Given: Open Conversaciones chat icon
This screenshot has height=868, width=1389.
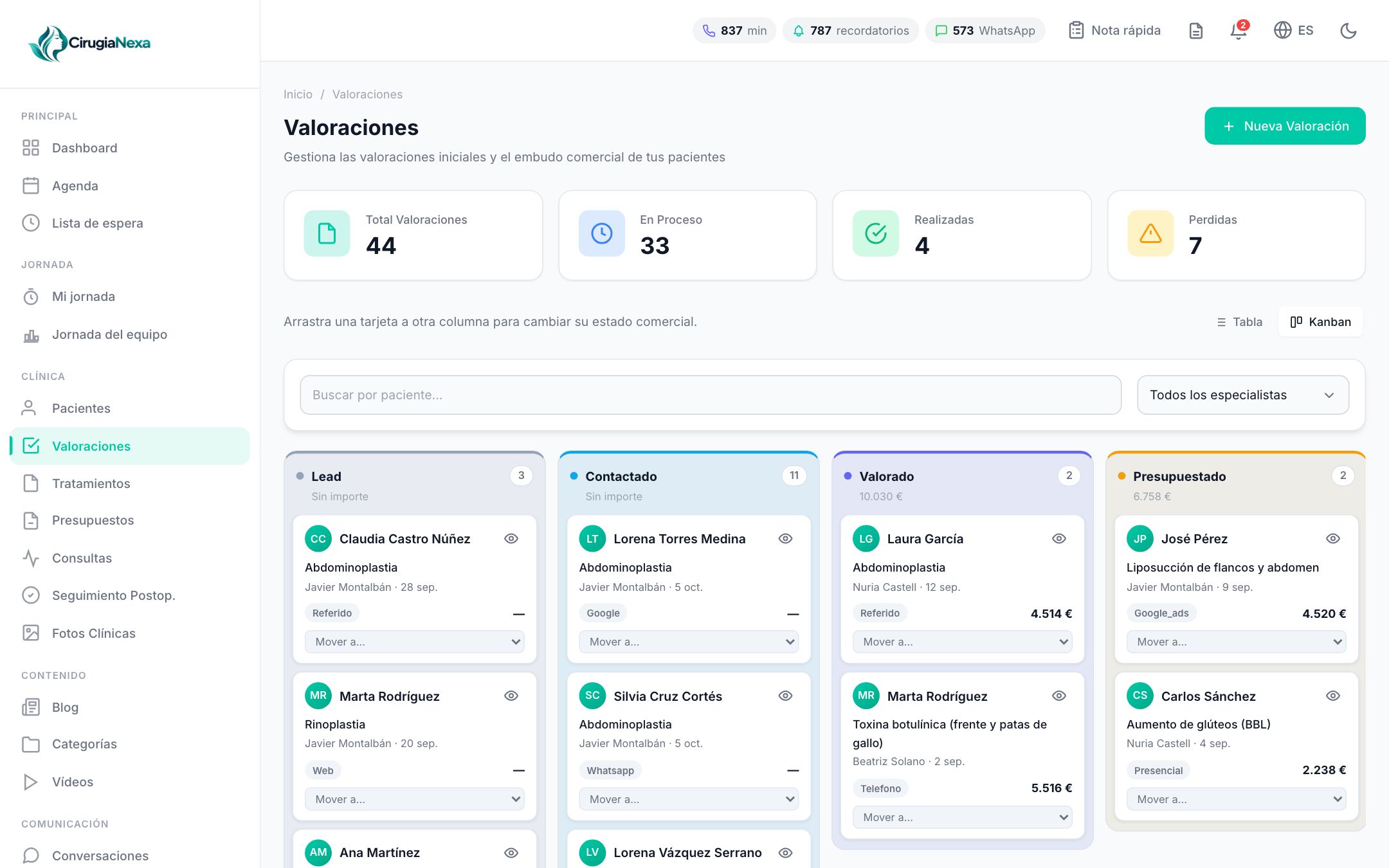Looking at the screenshot, I should [x=31, y=856].
